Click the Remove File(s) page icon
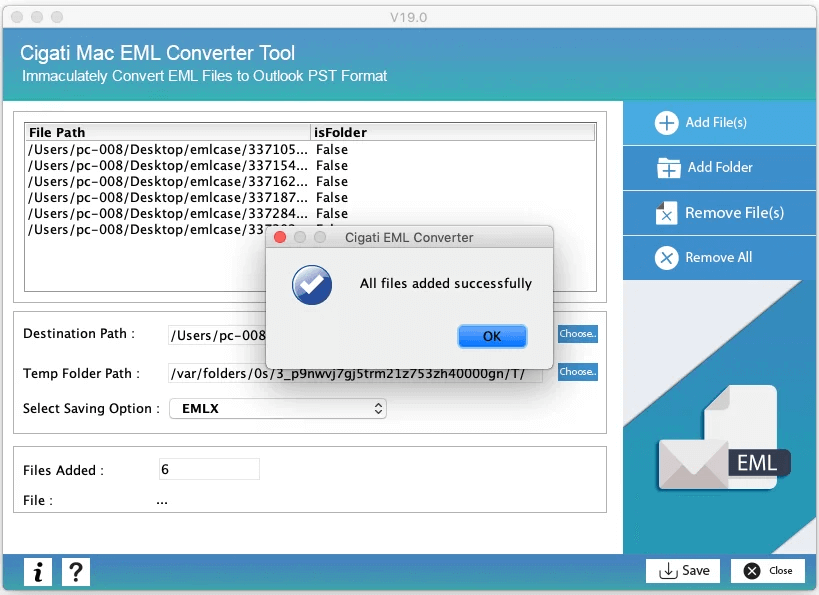This screenshot has height=595, width=819. point(666,213)
